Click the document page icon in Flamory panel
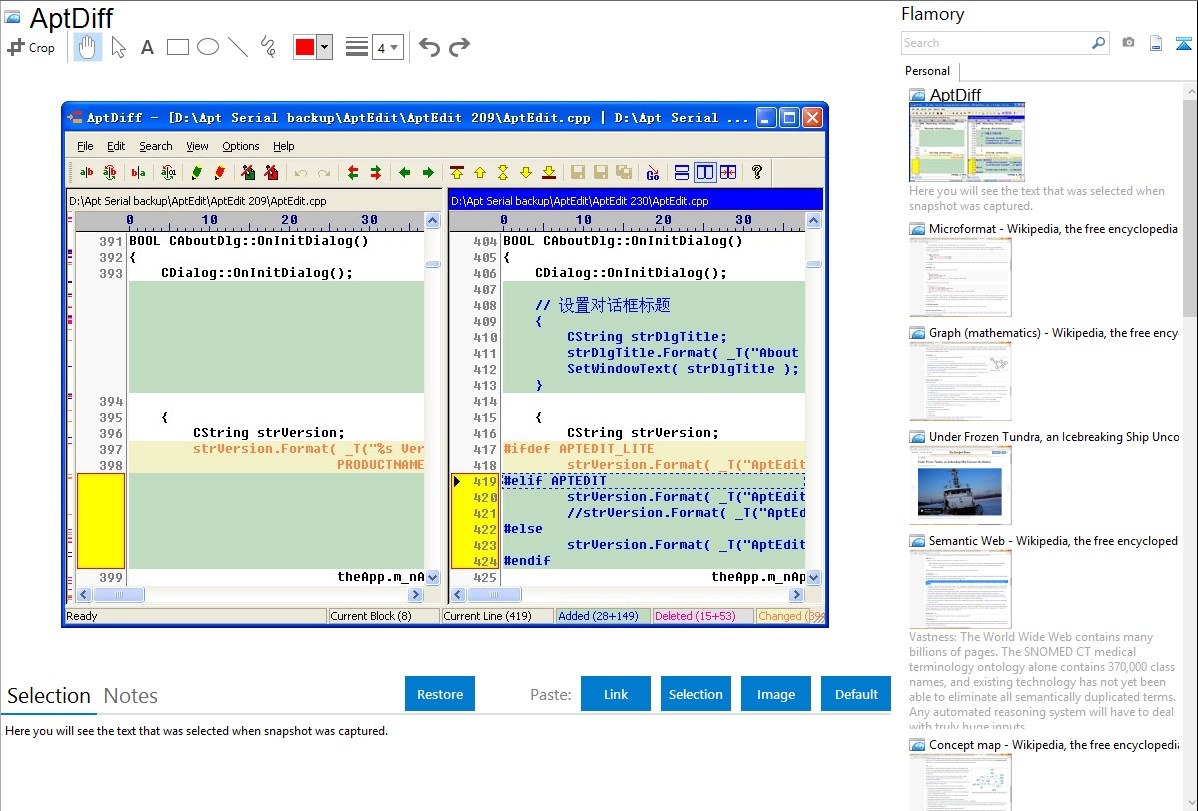 pyautogui.click(x=1156, y=43)
